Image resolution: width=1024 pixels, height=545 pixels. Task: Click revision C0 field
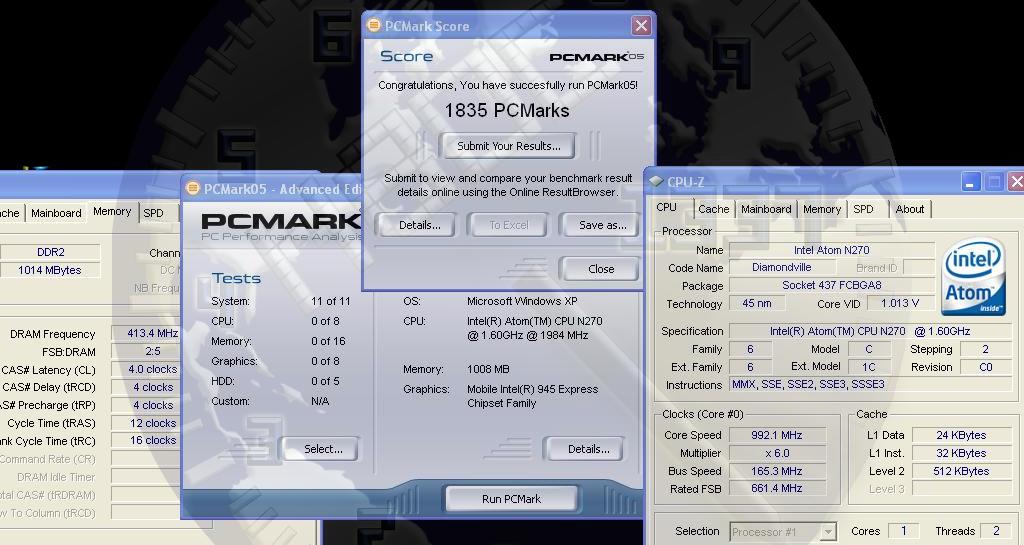tap(985, 367)
